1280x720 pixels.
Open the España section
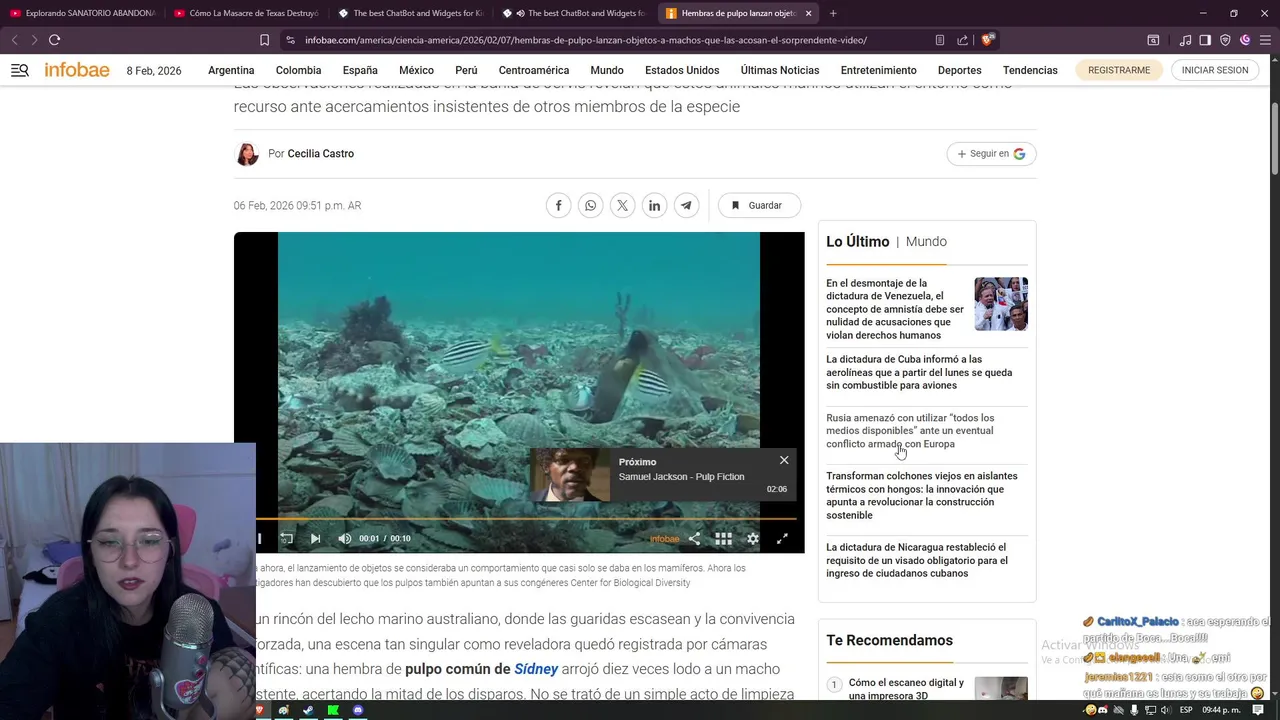[360, 70]
